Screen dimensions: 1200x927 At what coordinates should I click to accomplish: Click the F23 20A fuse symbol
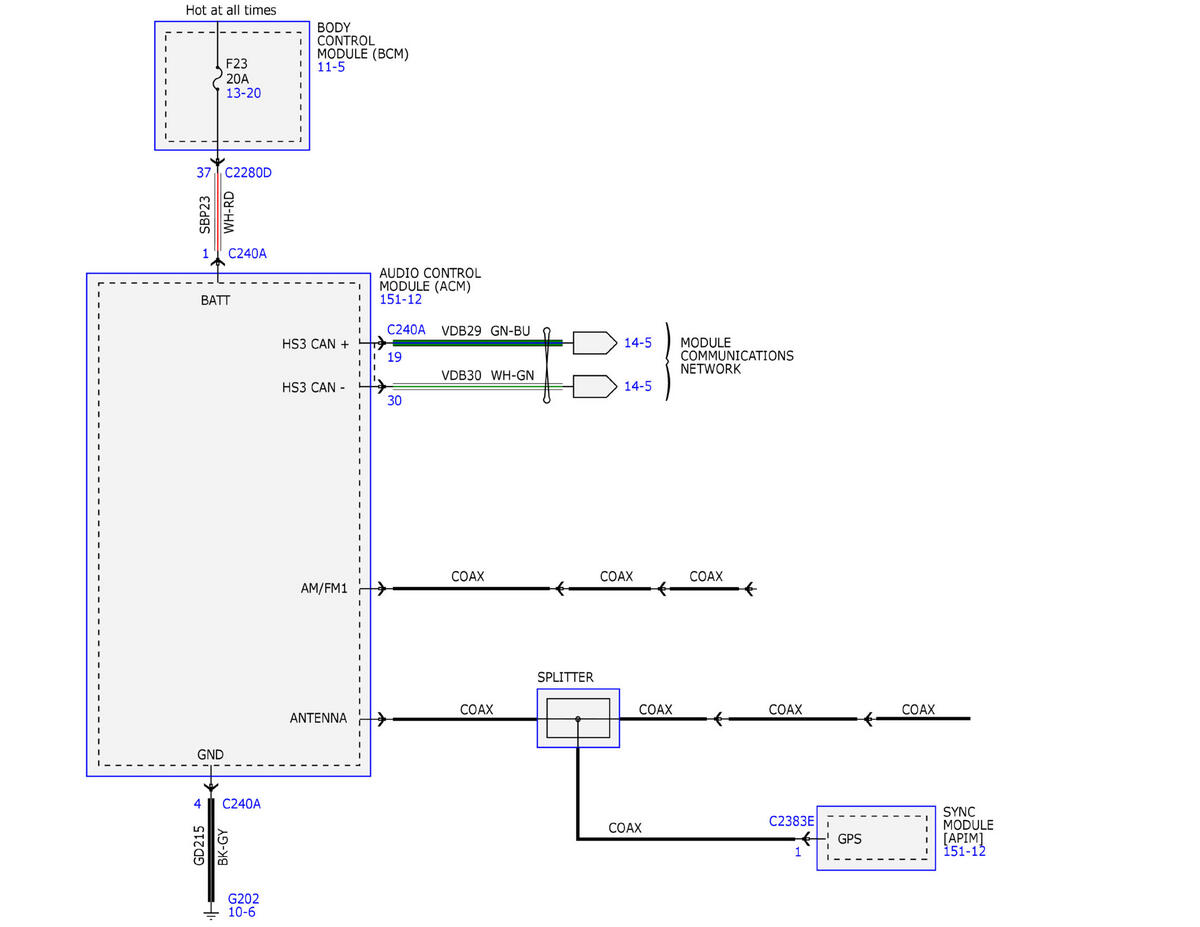click(217, 79)
